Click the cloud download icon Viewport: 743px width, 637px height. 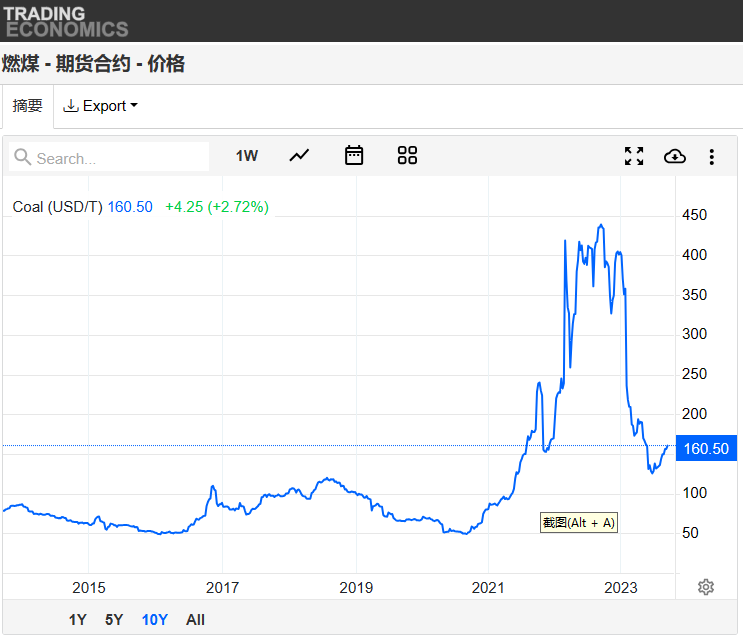click(675, 156)
